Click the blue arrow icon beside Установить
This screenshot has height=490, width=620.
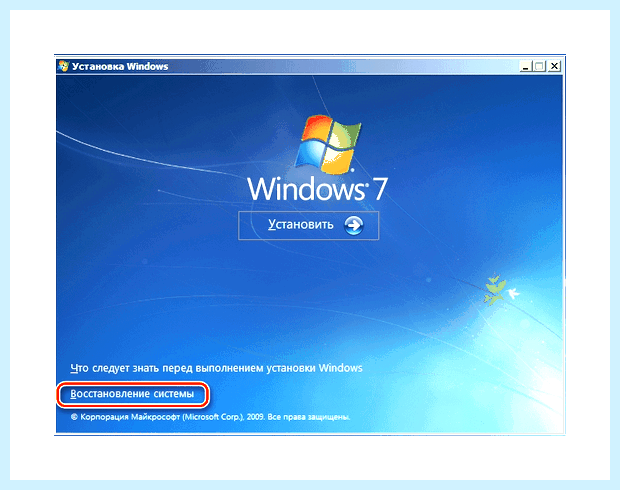pos(353,225)
